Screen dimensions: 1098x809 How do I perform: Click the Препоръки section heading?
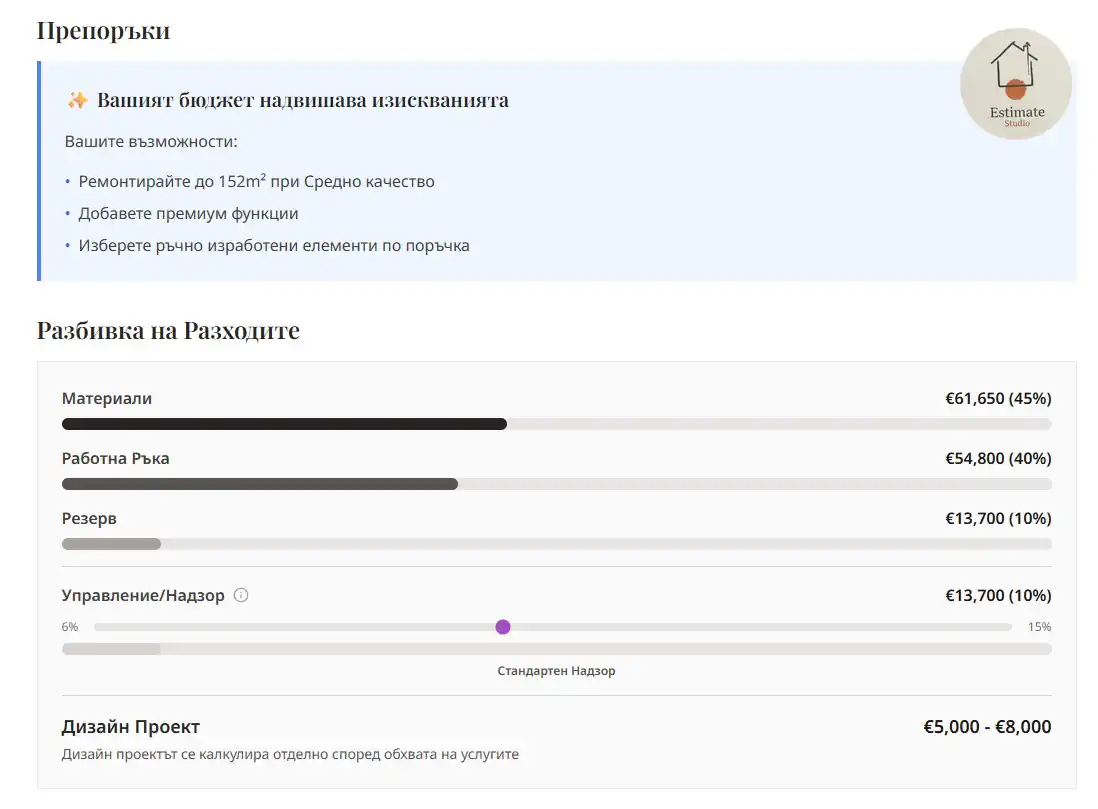click(x=103, y=30)
